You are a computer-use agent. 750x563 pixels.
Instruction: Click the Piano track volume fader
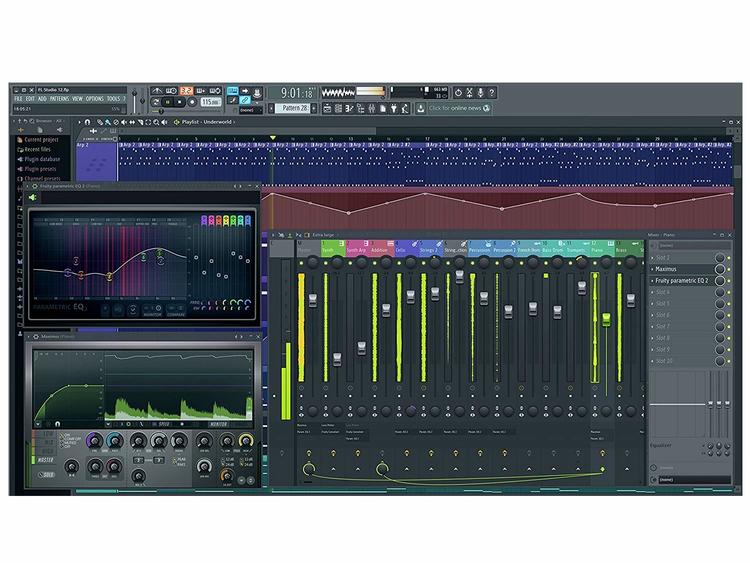click(x=606, y=318)
